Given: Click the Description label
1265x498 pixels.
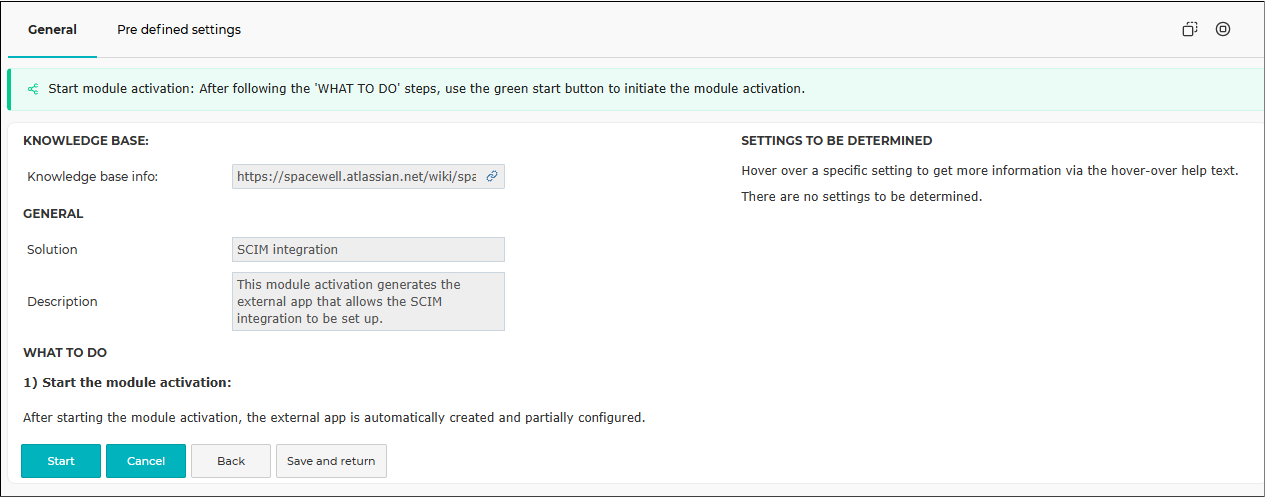Looking at the screenshot, I should point(62,301).
